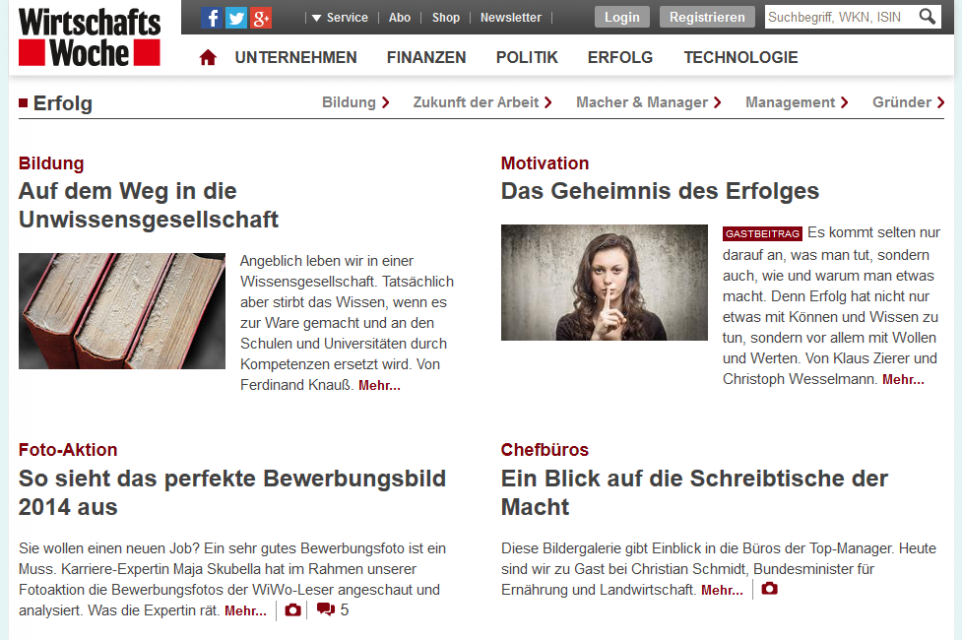Open the camera icon under Bewerbungsbild article
Image resolution: width=962 pixels, height=640 pixels.
(293, 610)
